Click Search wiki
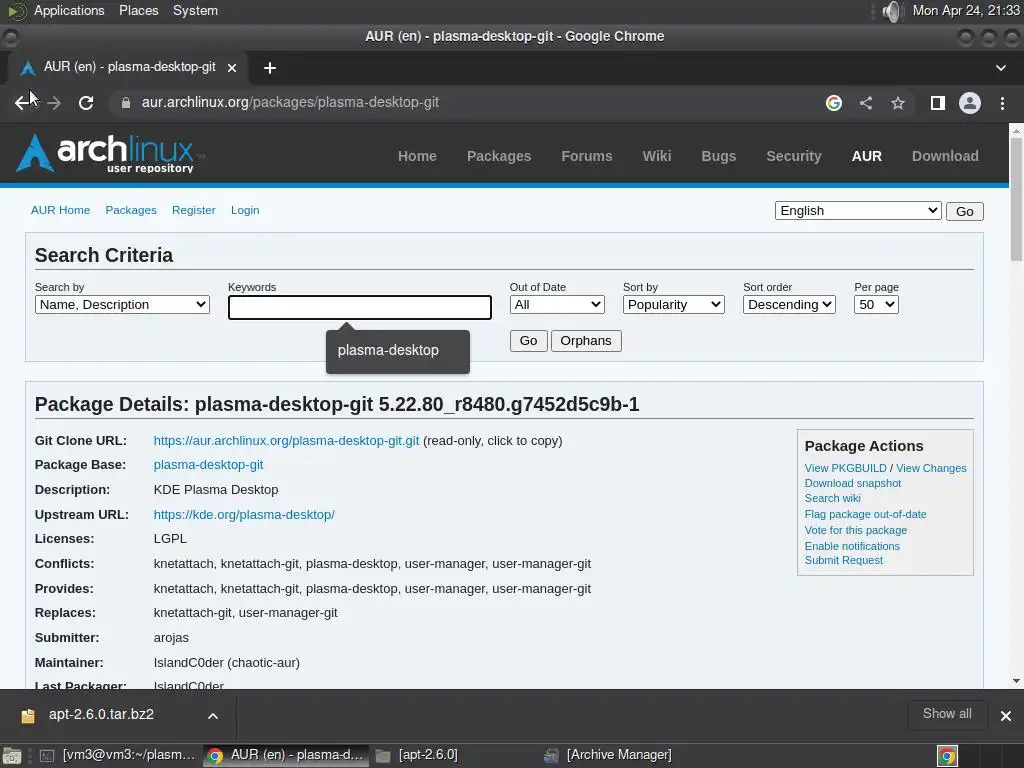 [x=832, y=498]
